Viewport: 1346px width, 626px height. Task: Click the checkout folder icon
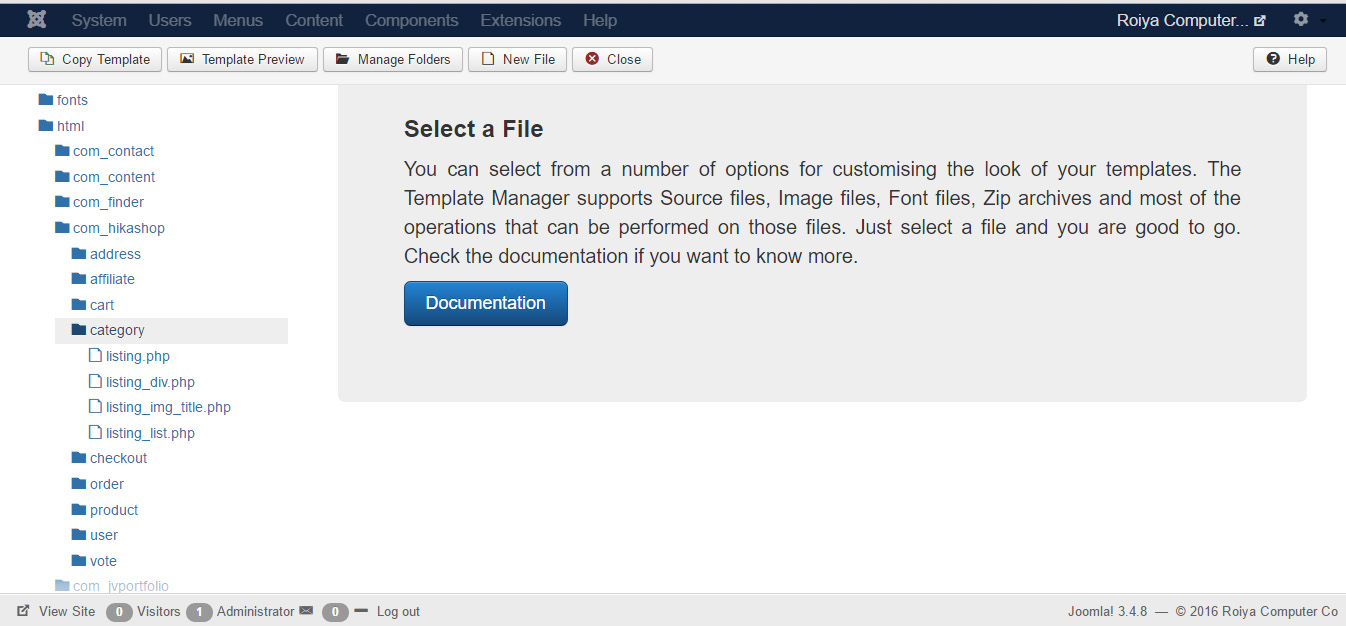[79, 458]
